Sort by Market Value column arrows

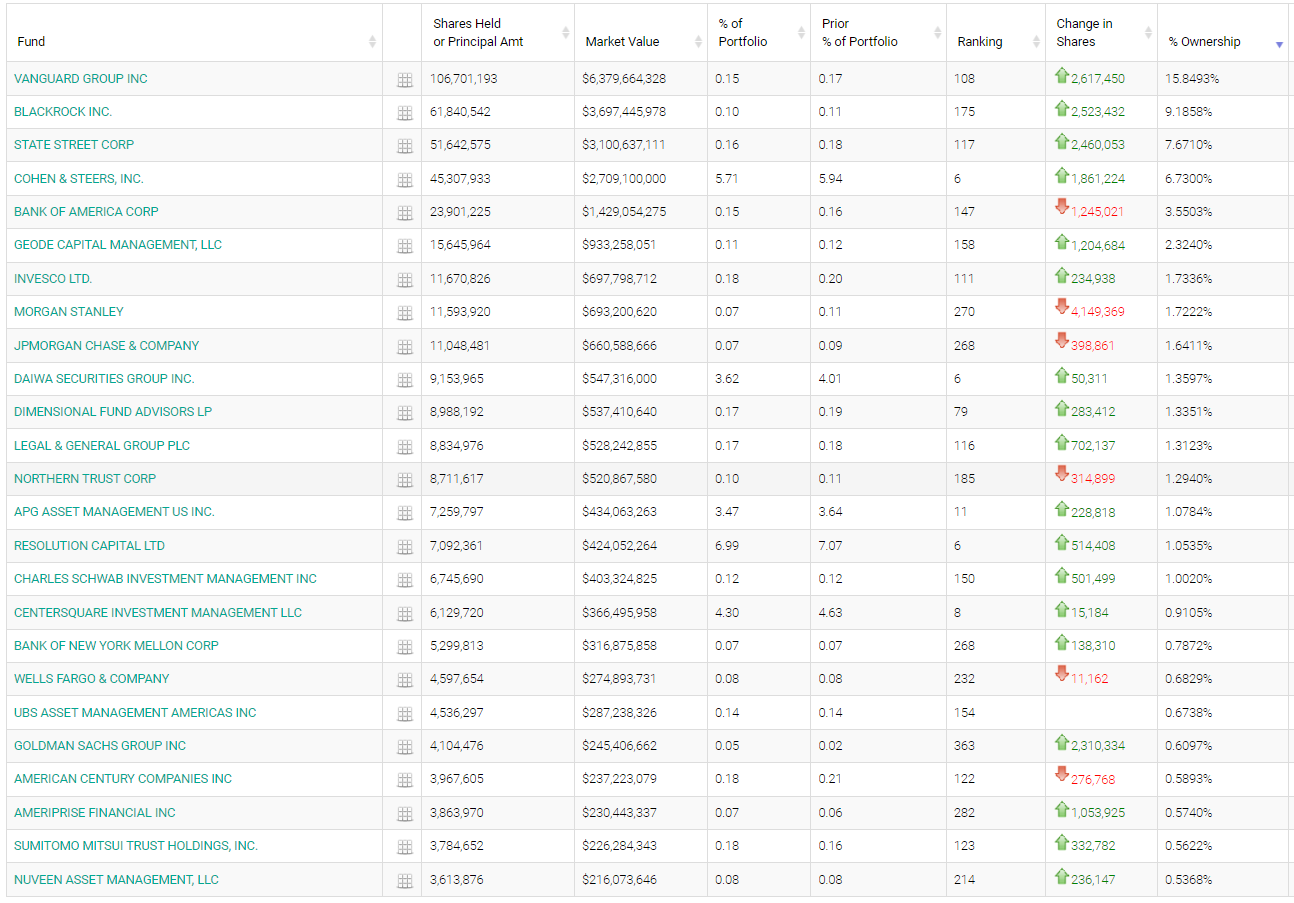pos(698,42)
